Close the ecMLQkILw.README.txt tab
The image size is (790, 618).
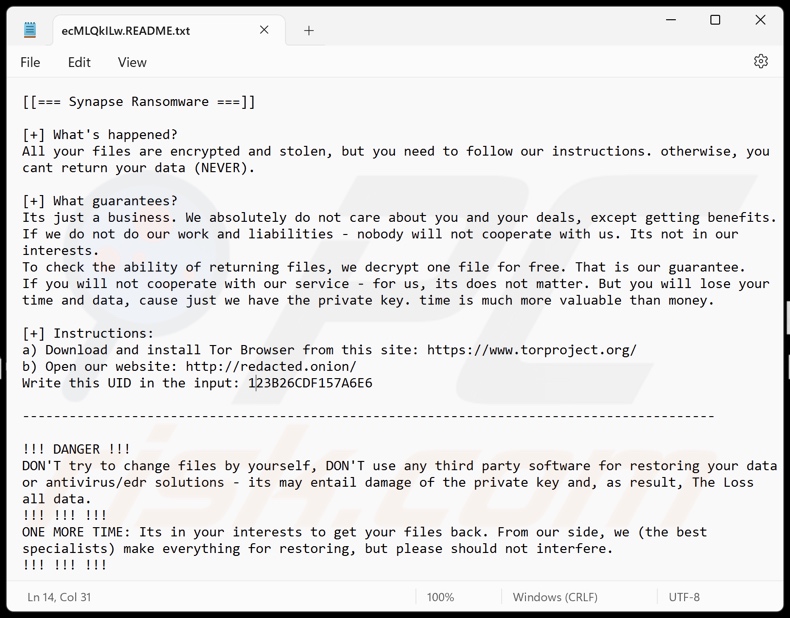264,30
